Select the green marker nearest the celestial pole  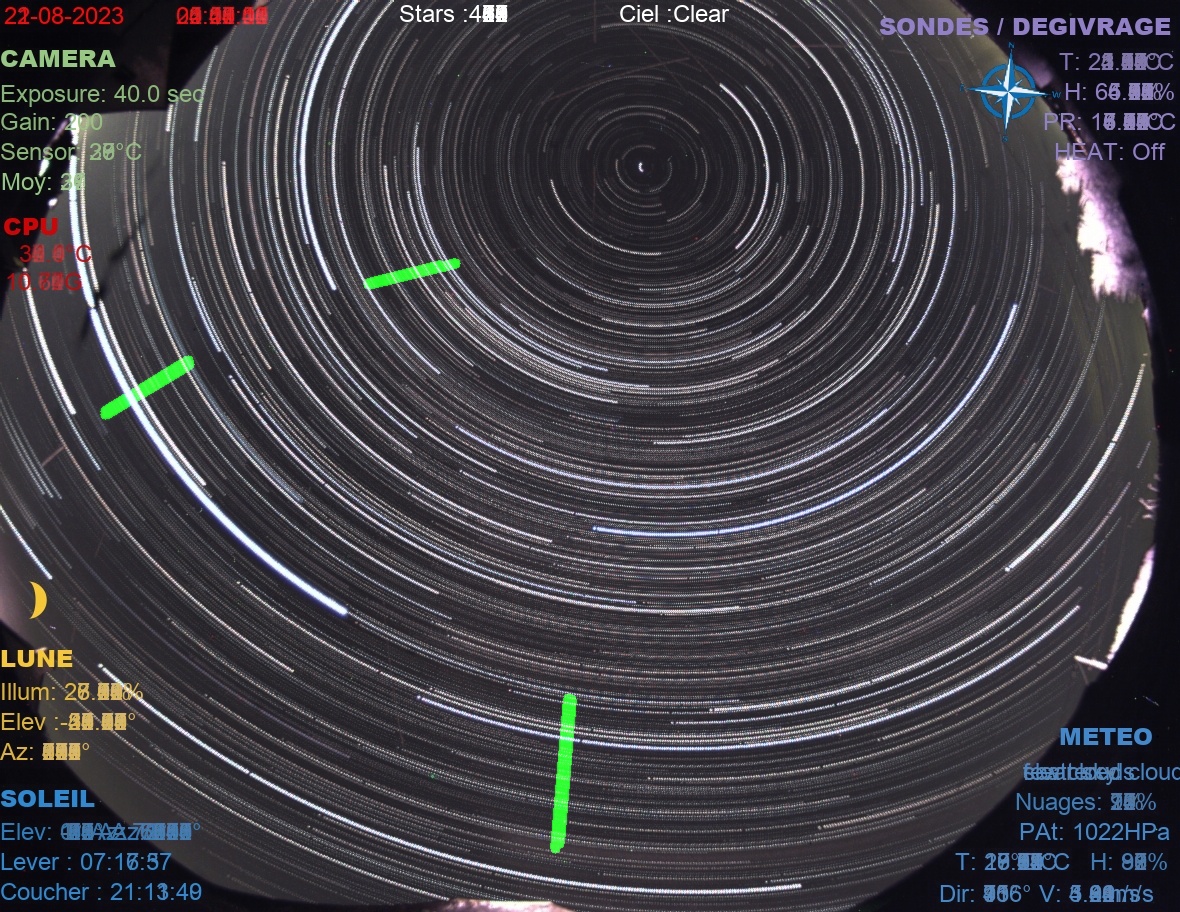[412, 273]
